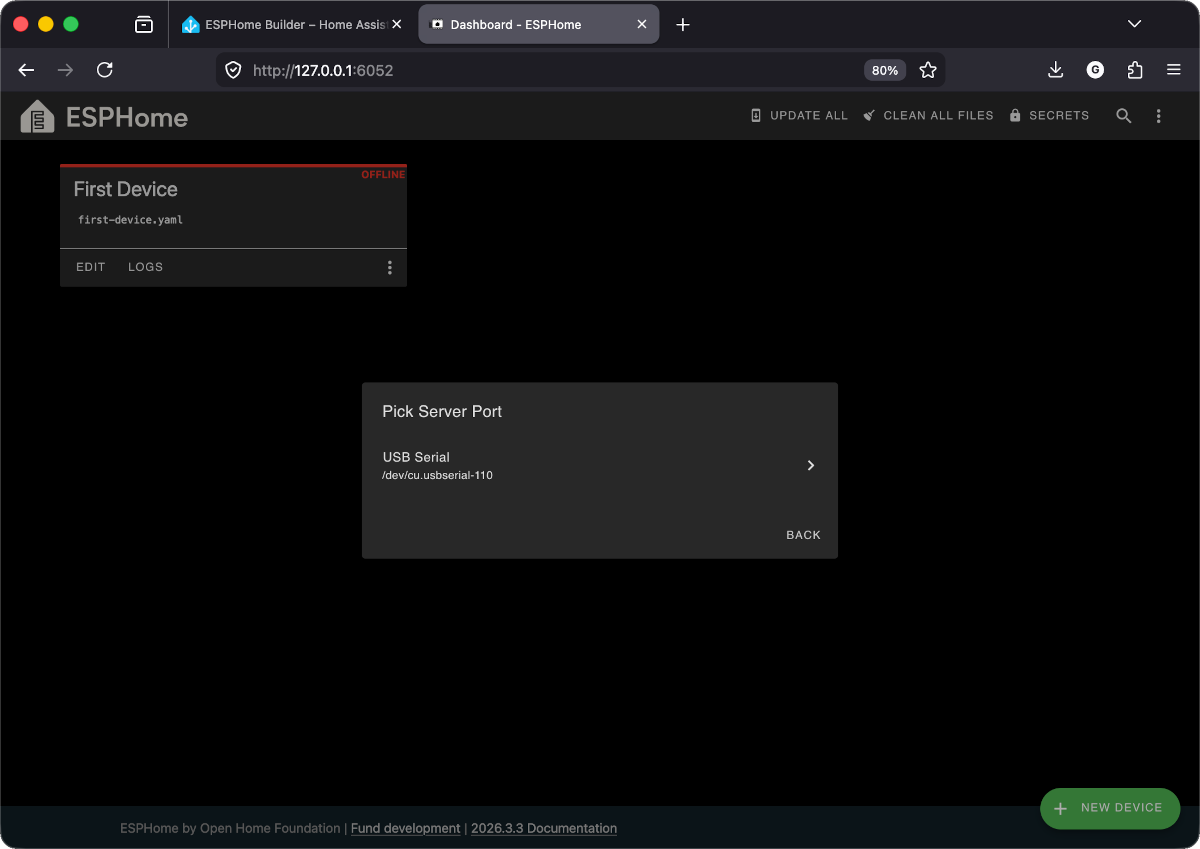Viewport: 1200px width, 849px height.
Task: Click the browser forward arrow
Action: 66,70
